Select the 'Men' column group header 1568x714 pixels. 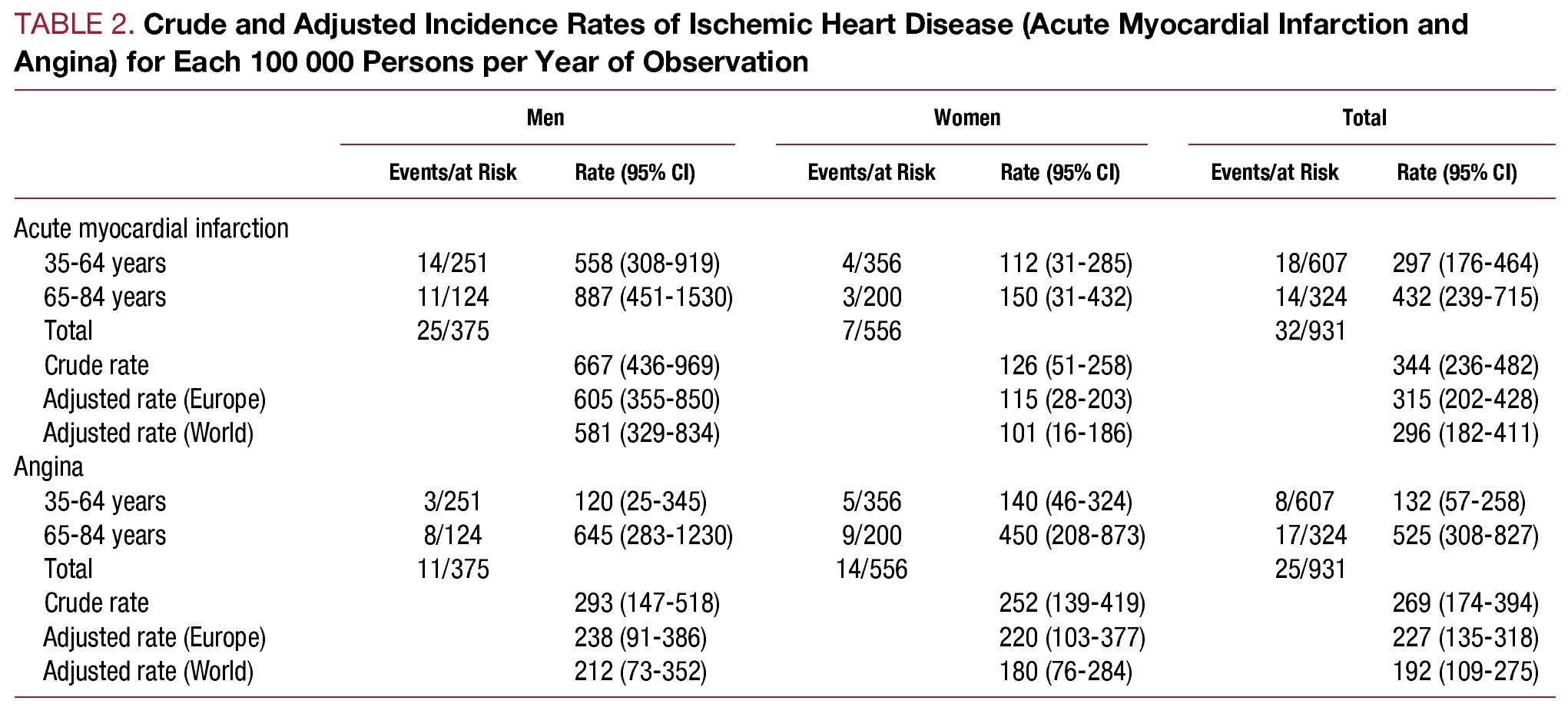(545, 118)
